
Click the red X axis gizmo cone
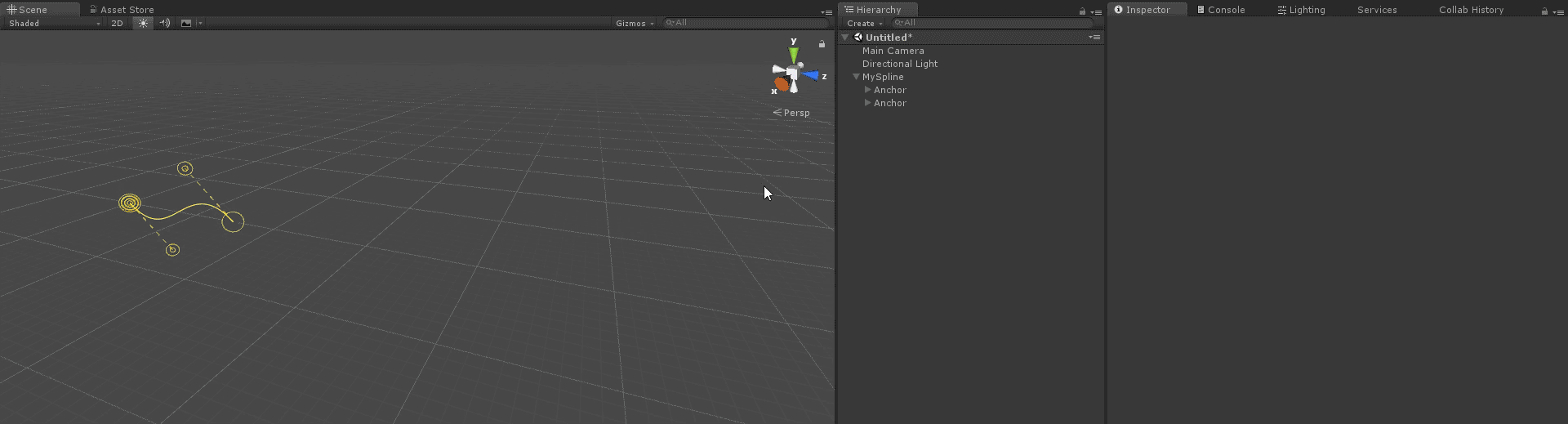pos(782,84)
